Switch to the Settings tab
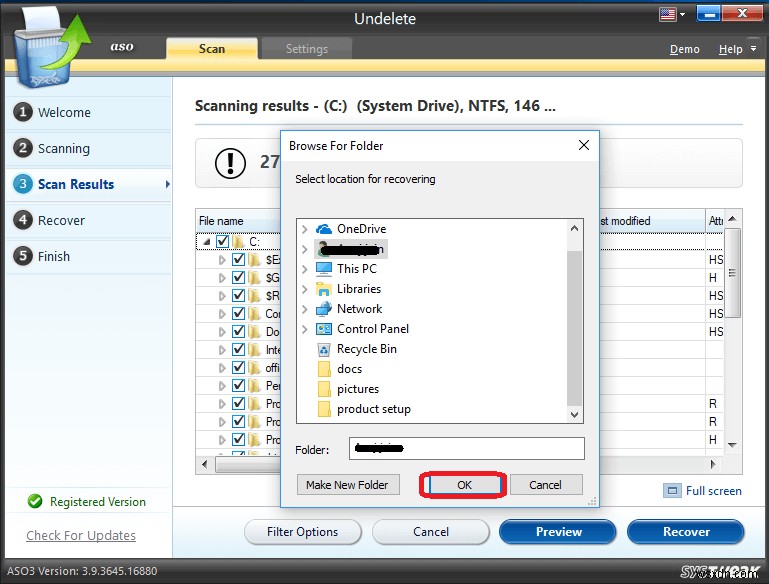 [x=307, y=49]
